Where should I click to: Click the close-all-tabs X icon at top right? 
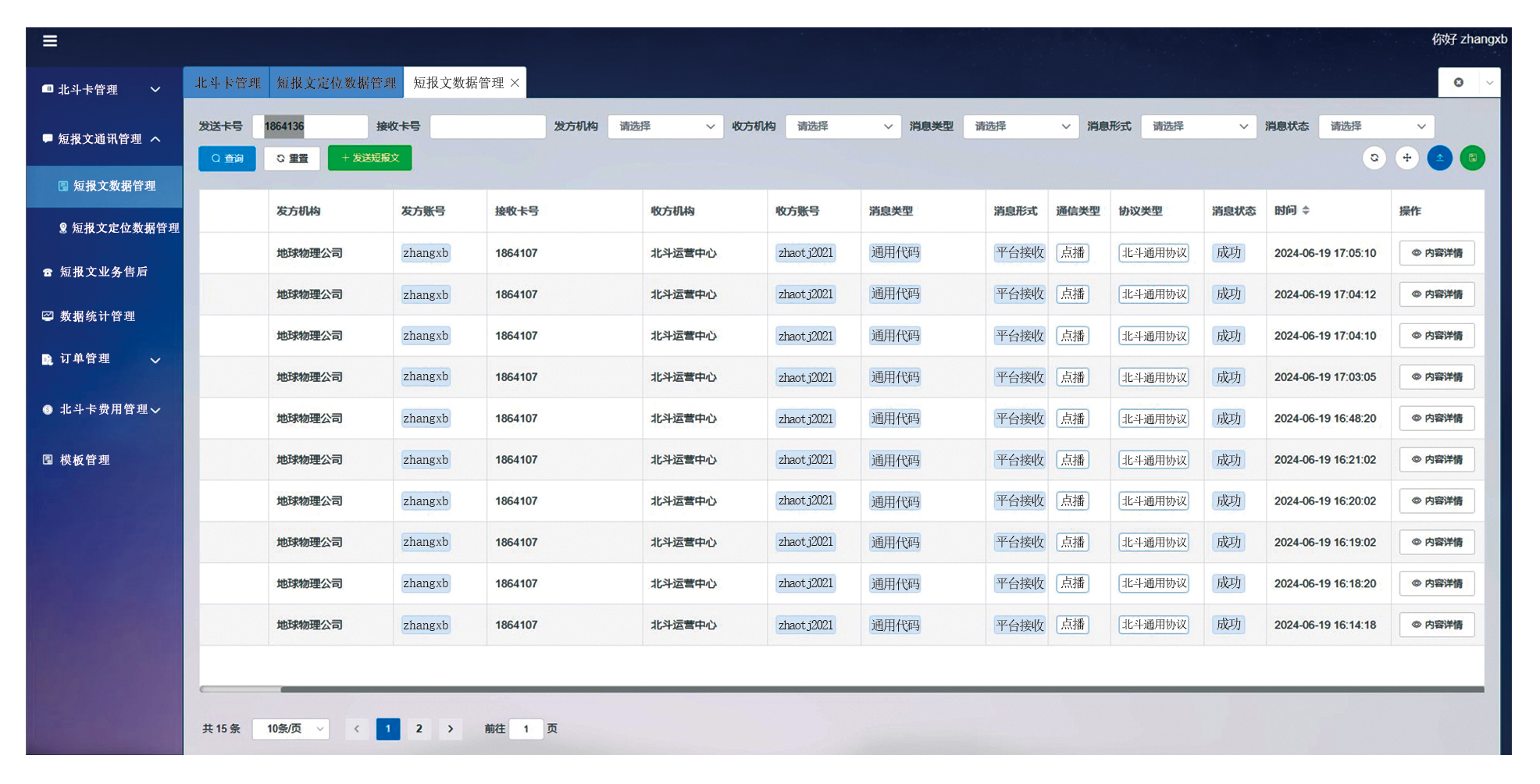click(x=1458, y=83)
